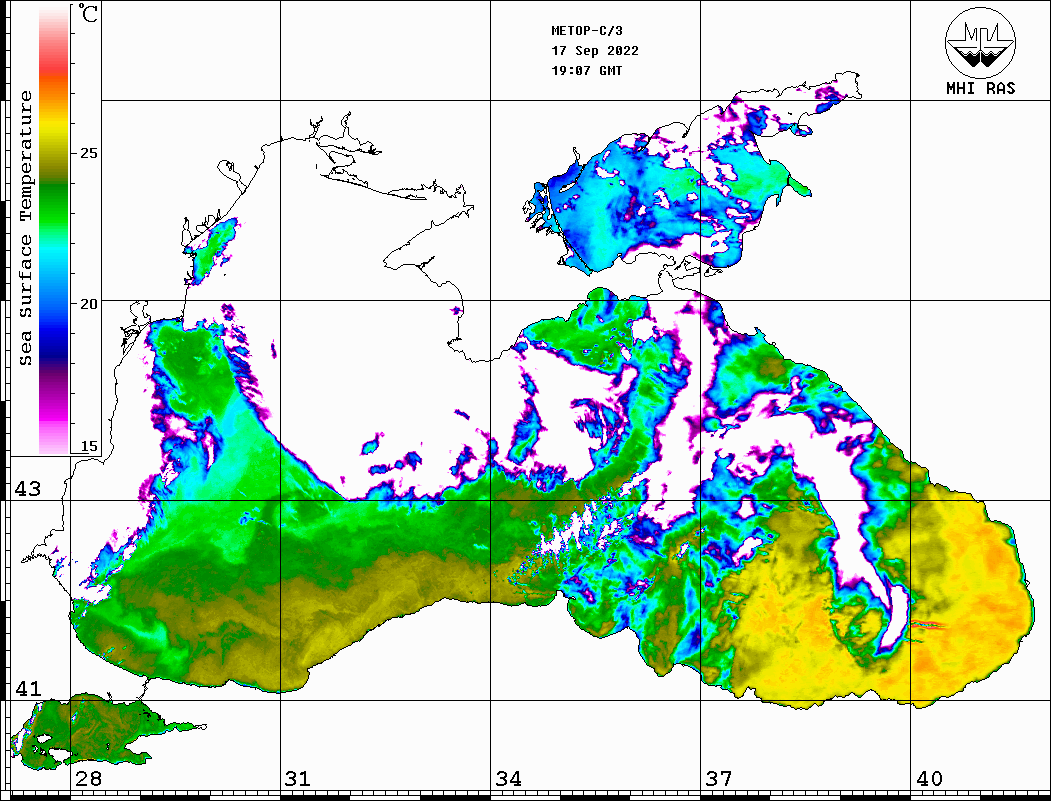Click the longitude label '31'

298,779
